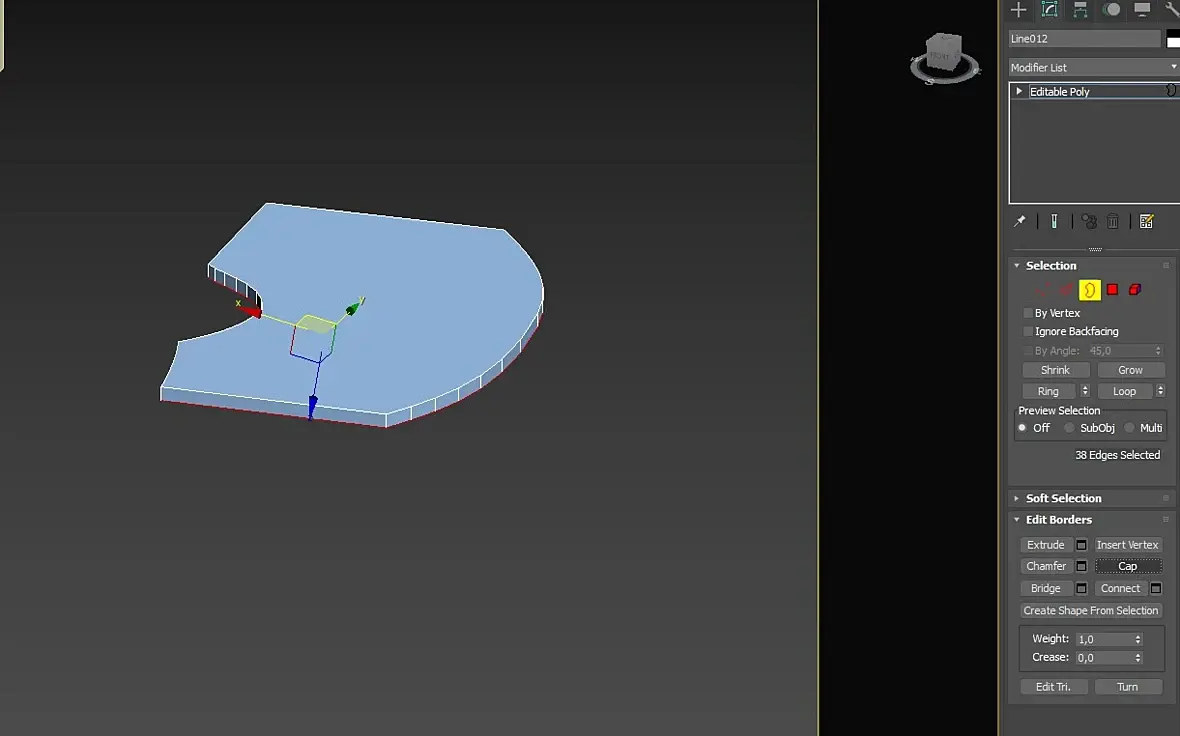Open Connect settings box icon
The width and height of the screenshot is (1180, 736).
(x=1156, y=588)
